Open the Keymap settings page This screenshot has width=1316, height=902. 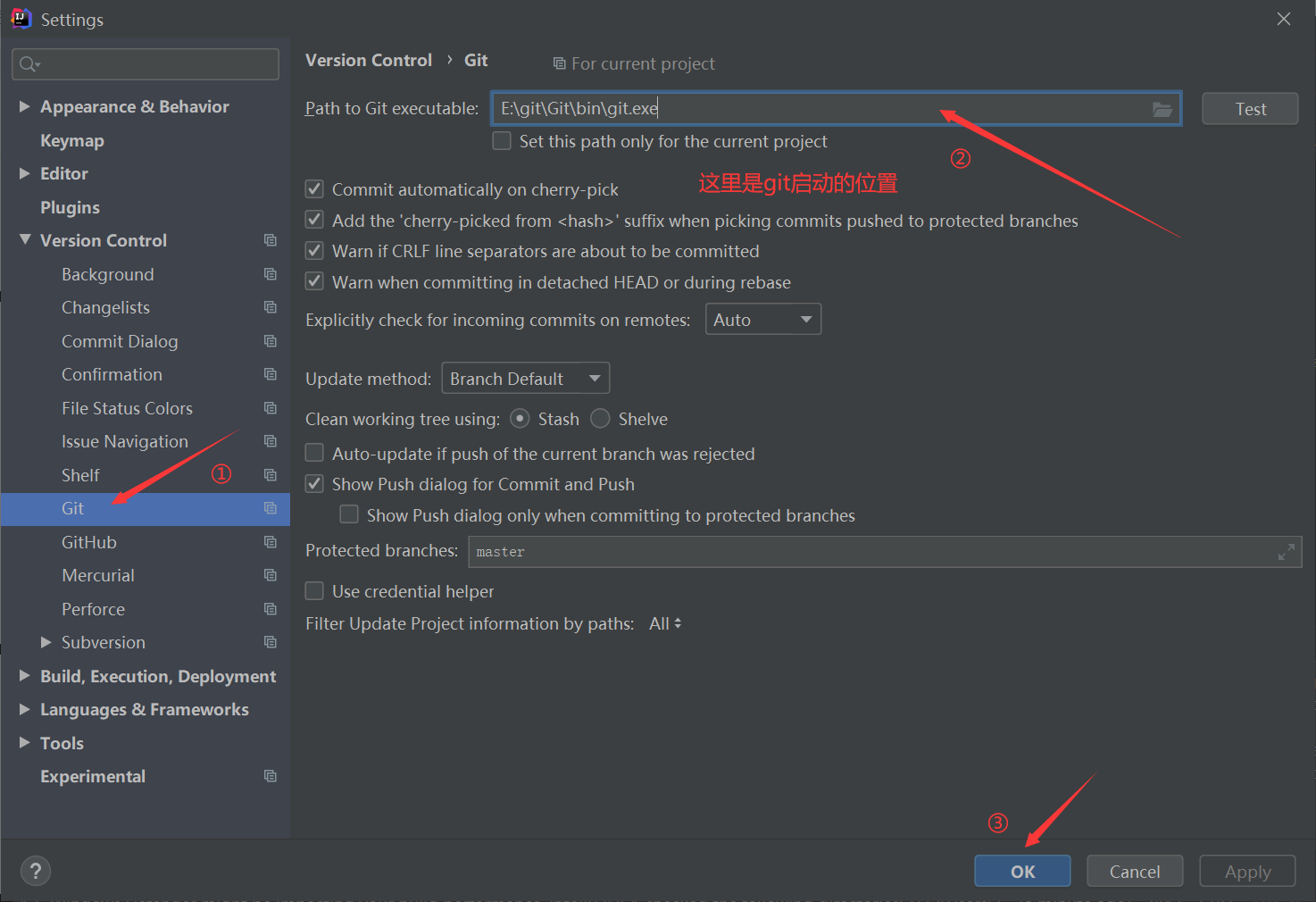point(72,140)
